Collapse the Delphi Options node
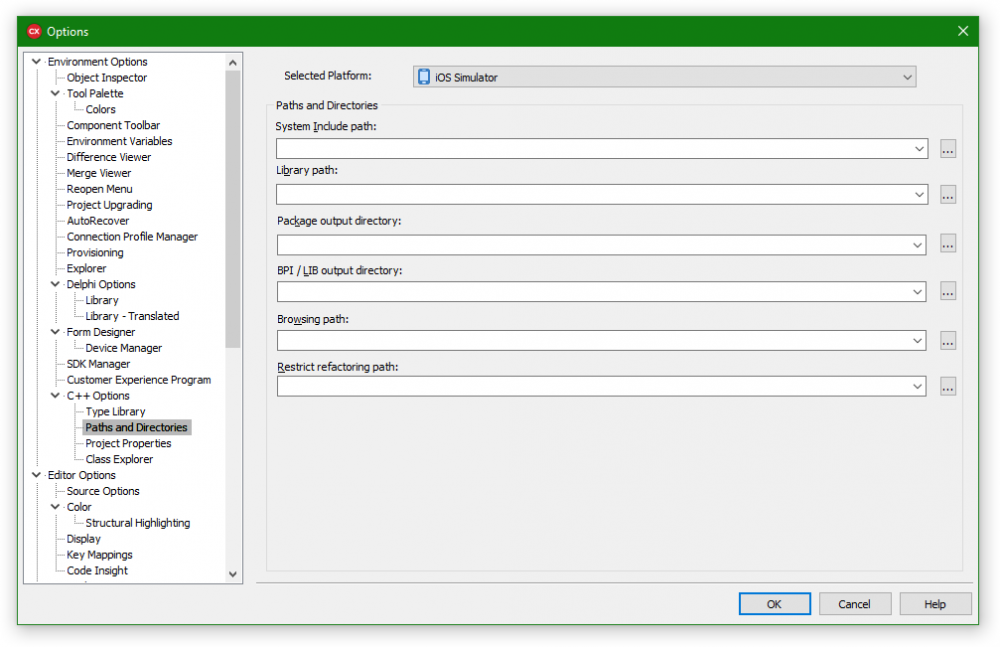The height and width of the screenshot is (647, 1000). (55, 284)
